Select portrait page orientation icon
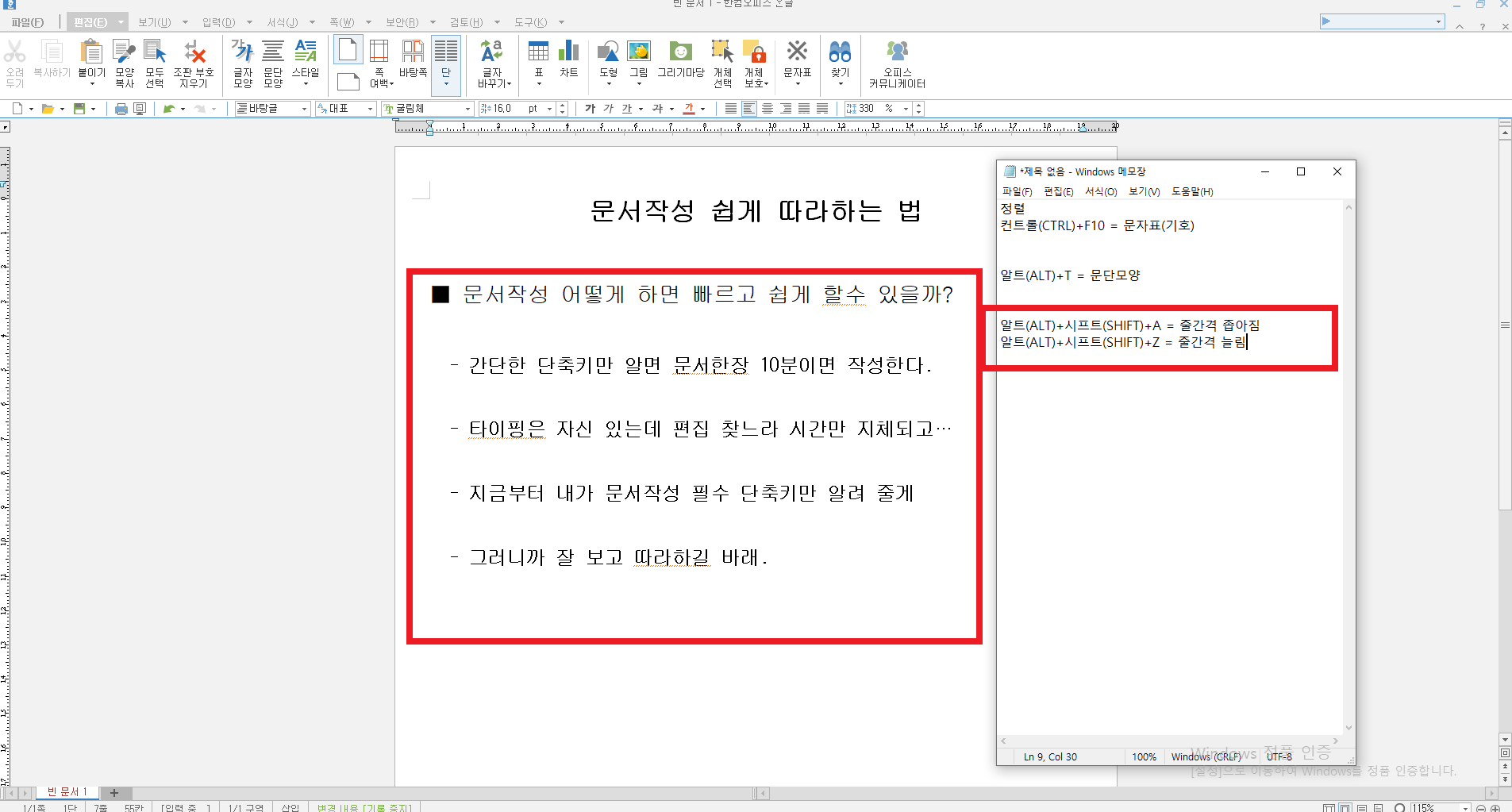The width and height of the screenshot is (1512, 812). [x=348, y=50]
